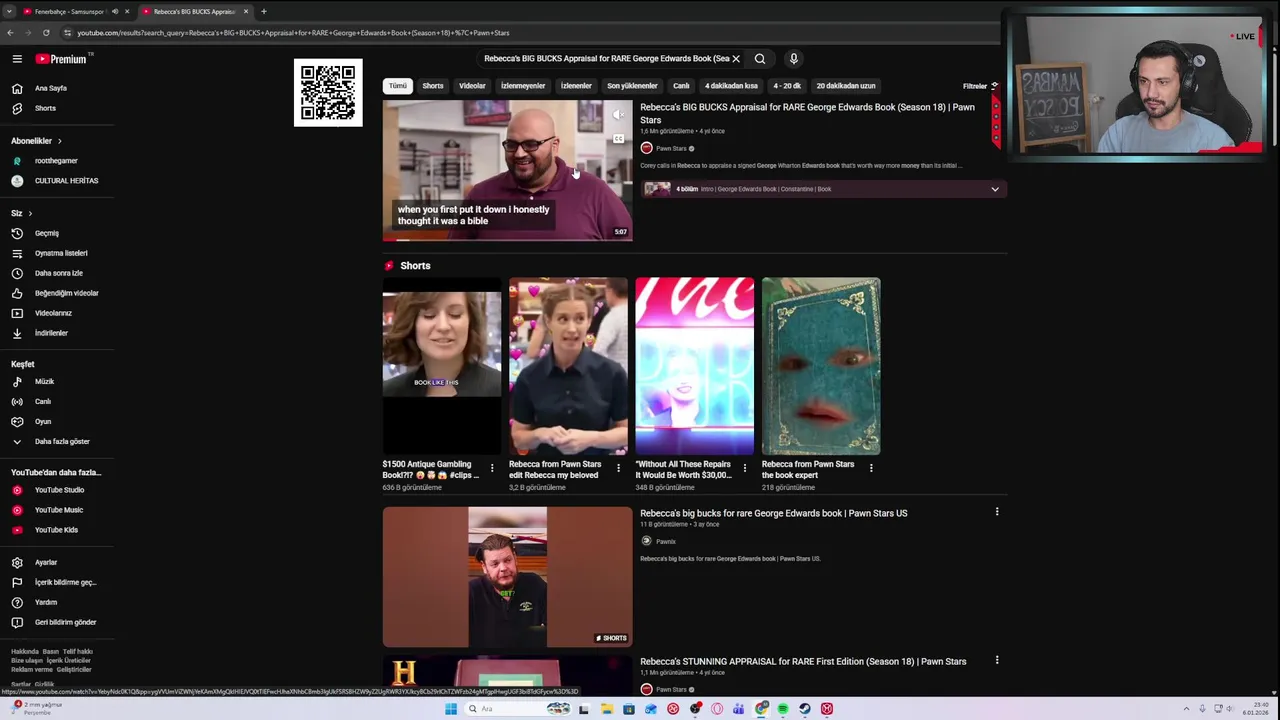Open Canlı under Keşfet sidebar
Viewport: 1280px width, 720px height.
pyautogui.click(x=43, y=401)
